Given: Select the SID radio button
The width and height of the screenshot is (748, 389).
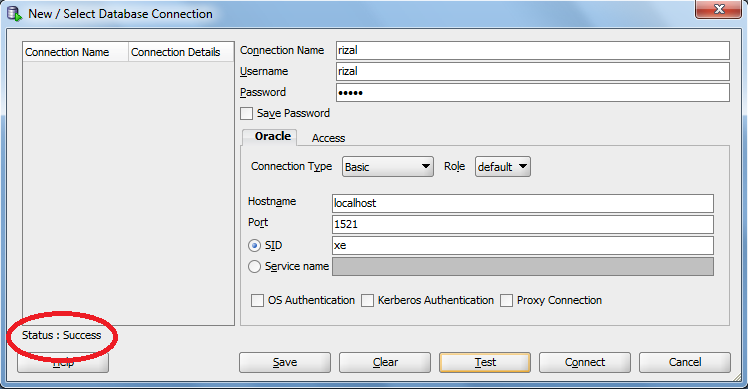Looking at the screenshot, I should pyautogui.click(x=254, y=245).
